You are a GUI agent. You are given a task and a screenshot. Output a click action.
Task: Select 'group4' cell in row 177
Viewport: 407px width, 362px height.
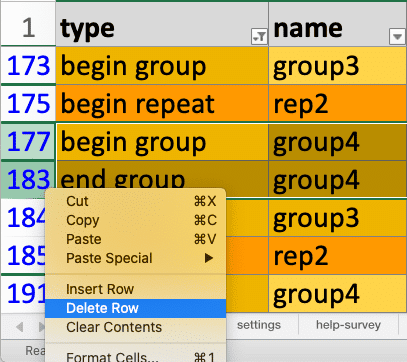(x=338, y=142)
